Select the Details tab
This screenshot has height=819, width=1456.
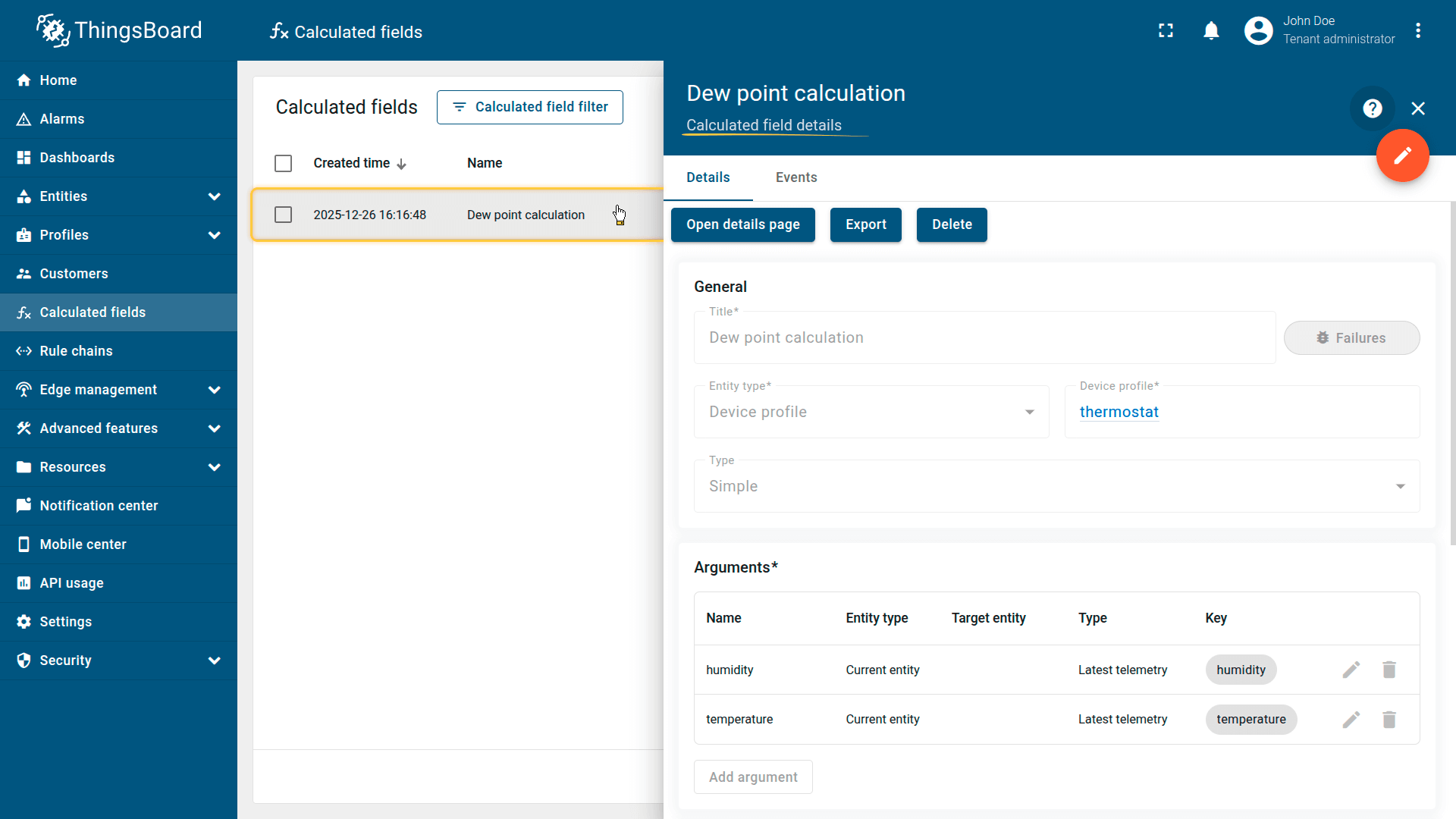(x=708, y=177)
